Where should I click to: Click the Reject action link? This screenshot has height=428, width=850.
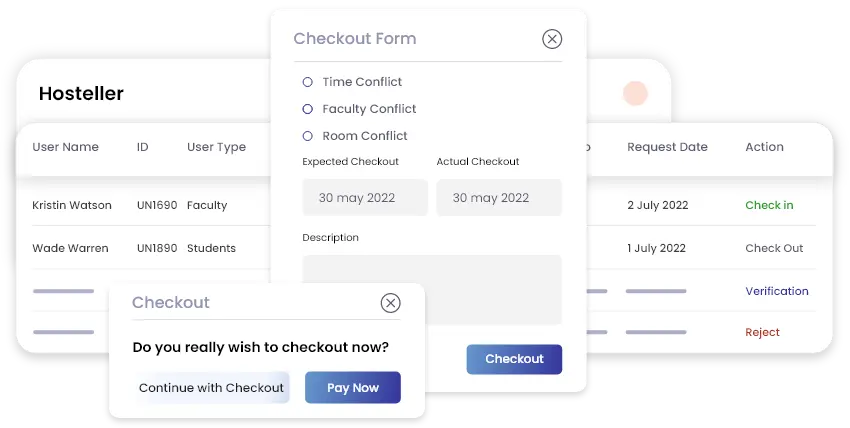[762, 332]
